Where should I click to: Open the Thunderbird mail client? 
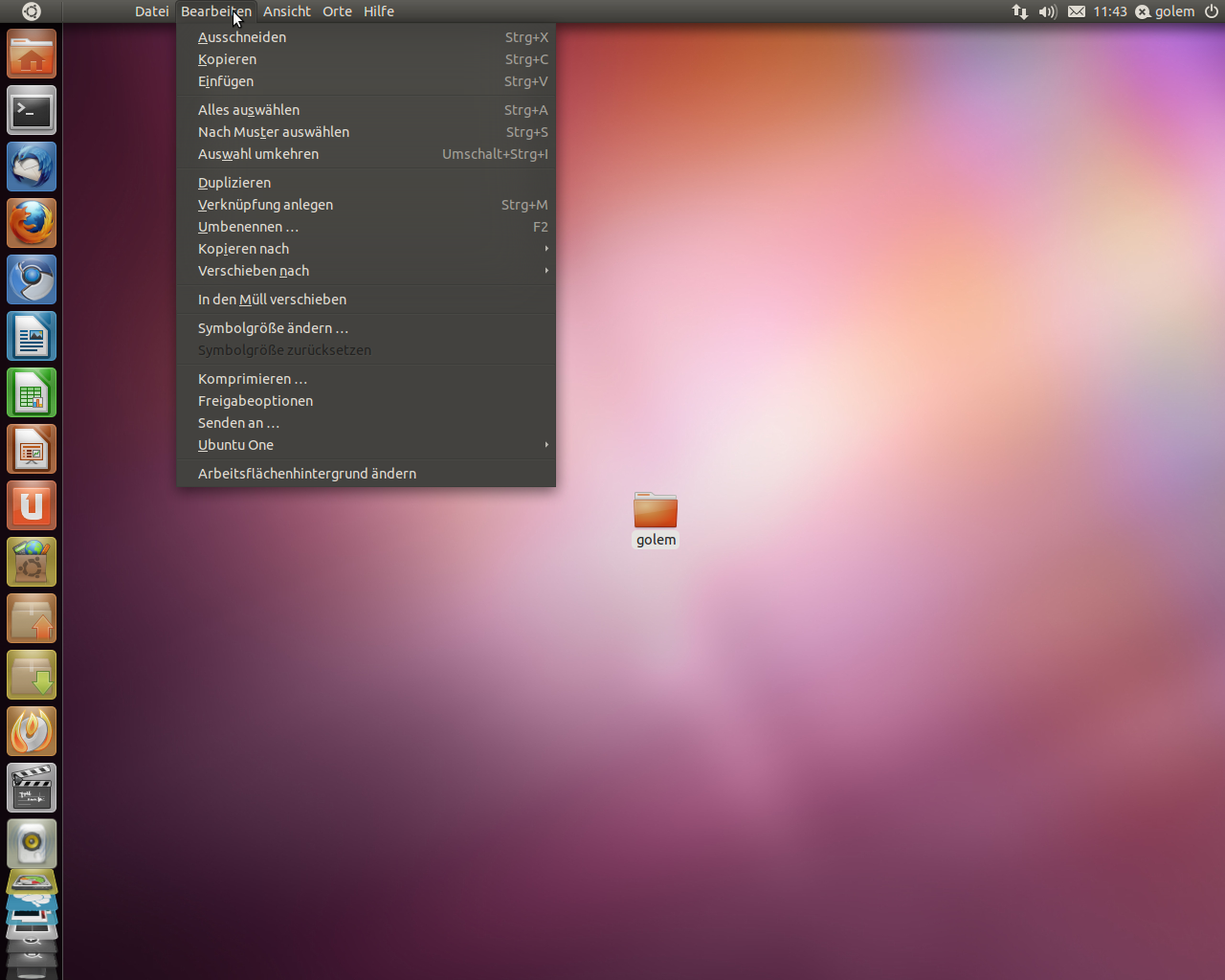click(32, 166)
